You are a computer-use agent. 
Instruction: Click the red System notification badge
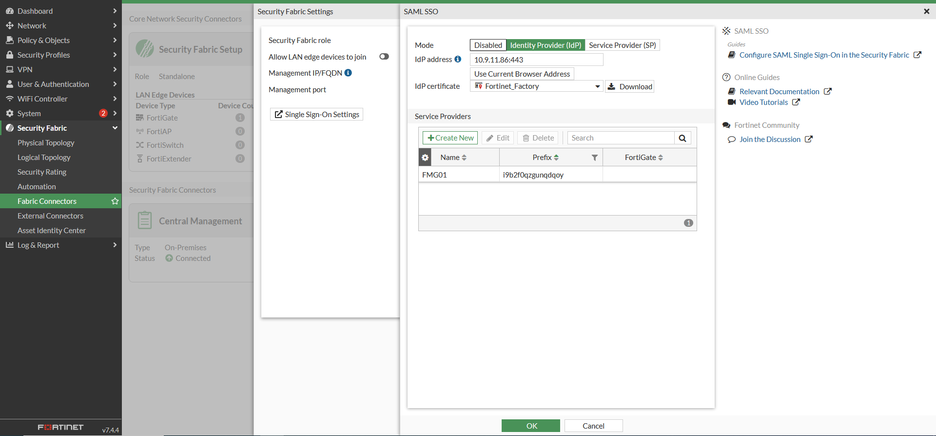click(x=103, y=113)
